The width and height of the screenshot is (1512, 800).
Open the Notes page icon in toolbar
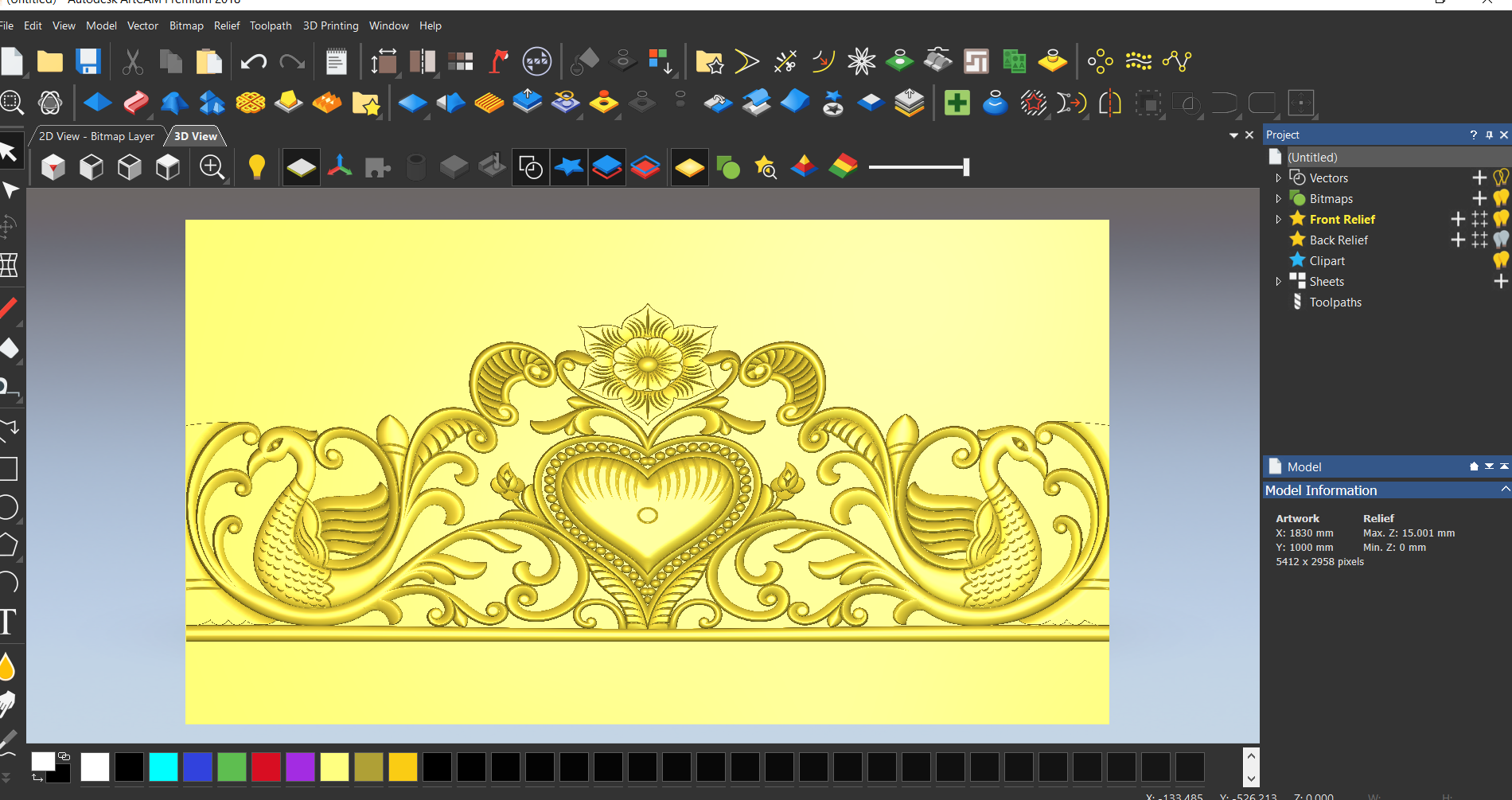(337, 61)
